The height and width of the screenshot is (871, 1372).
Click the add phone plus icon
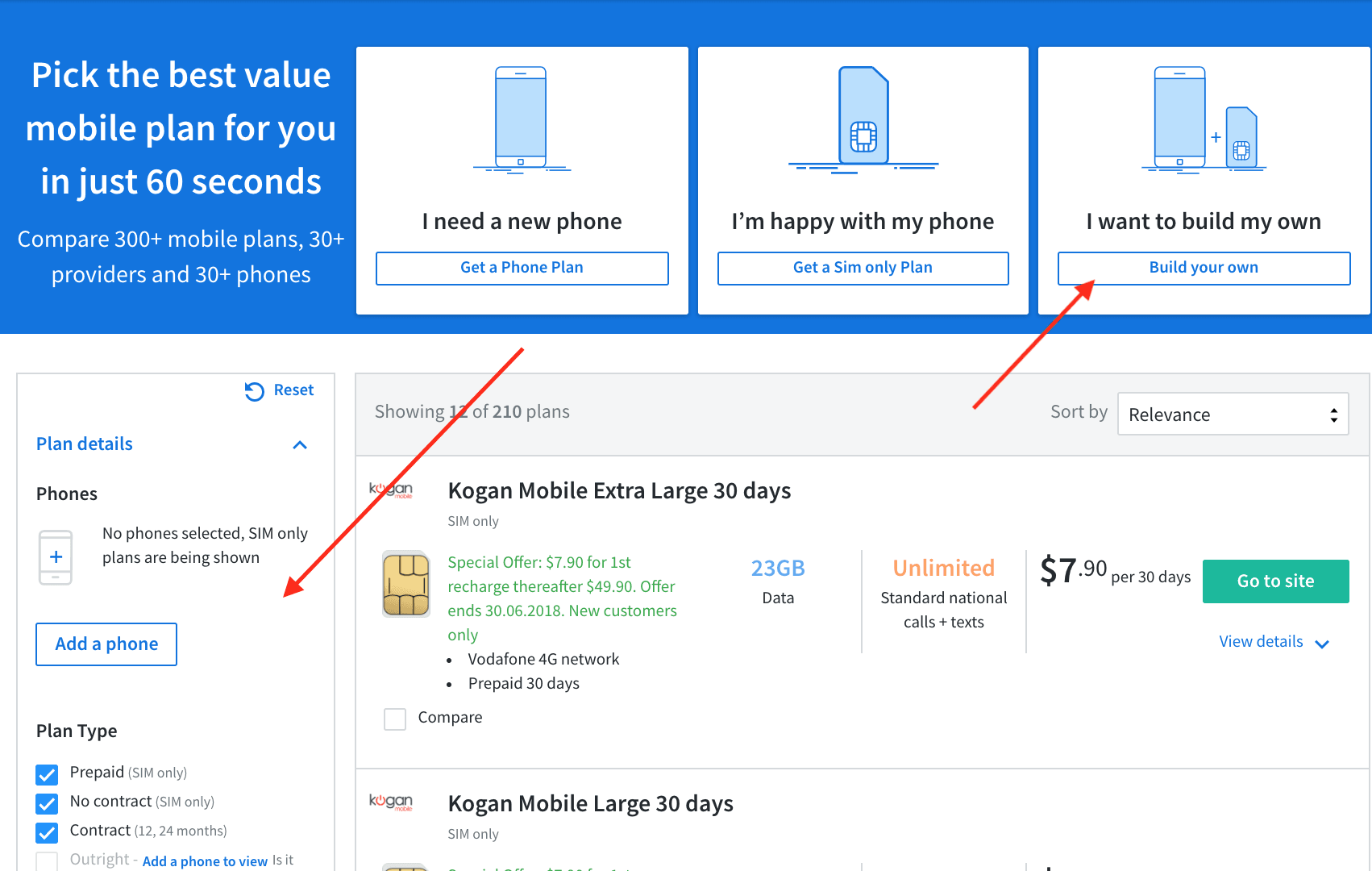(56, 557)
